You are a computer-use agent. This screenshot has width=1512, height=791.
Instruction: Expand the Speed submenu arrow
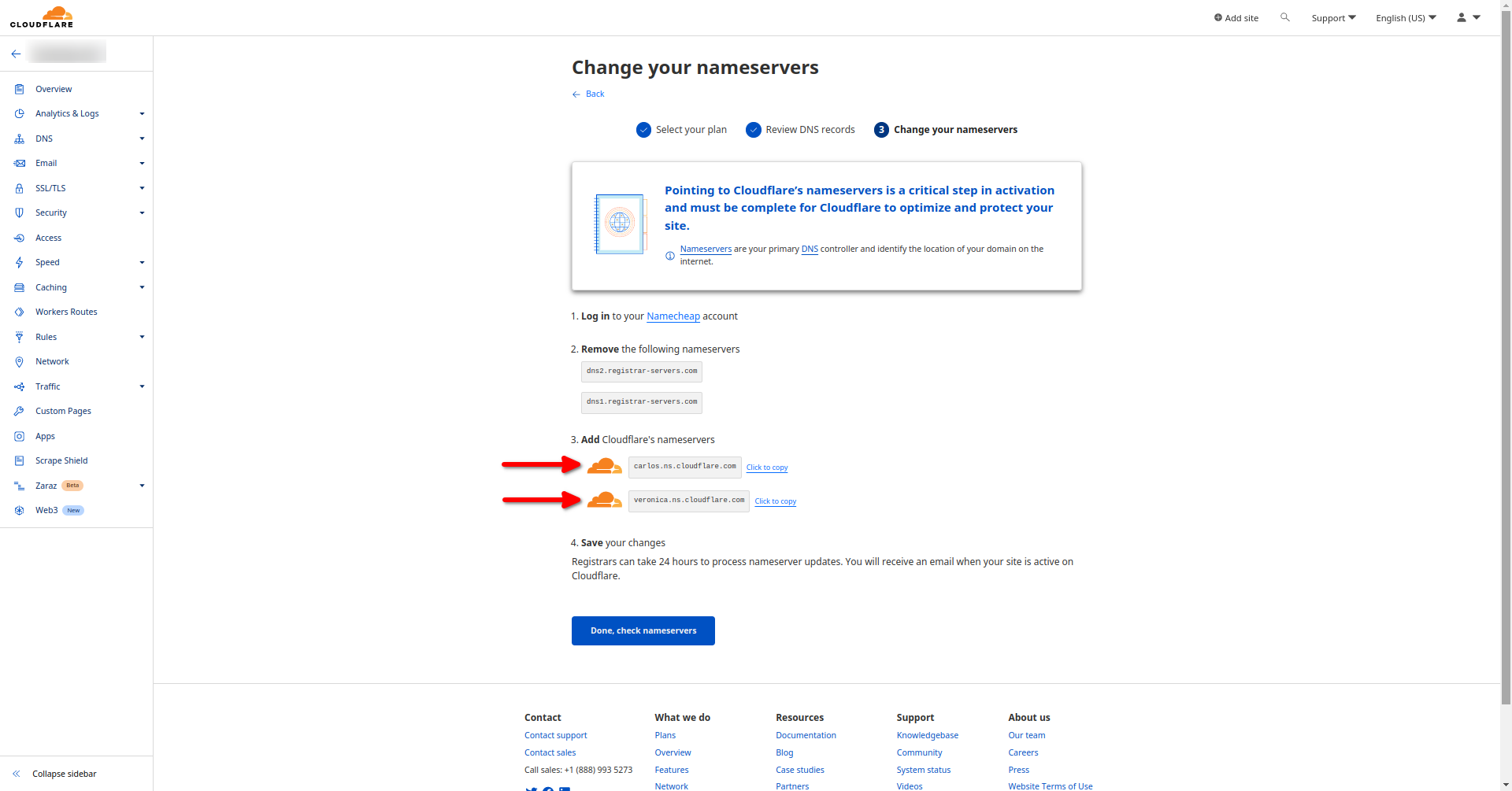(142, 262)
